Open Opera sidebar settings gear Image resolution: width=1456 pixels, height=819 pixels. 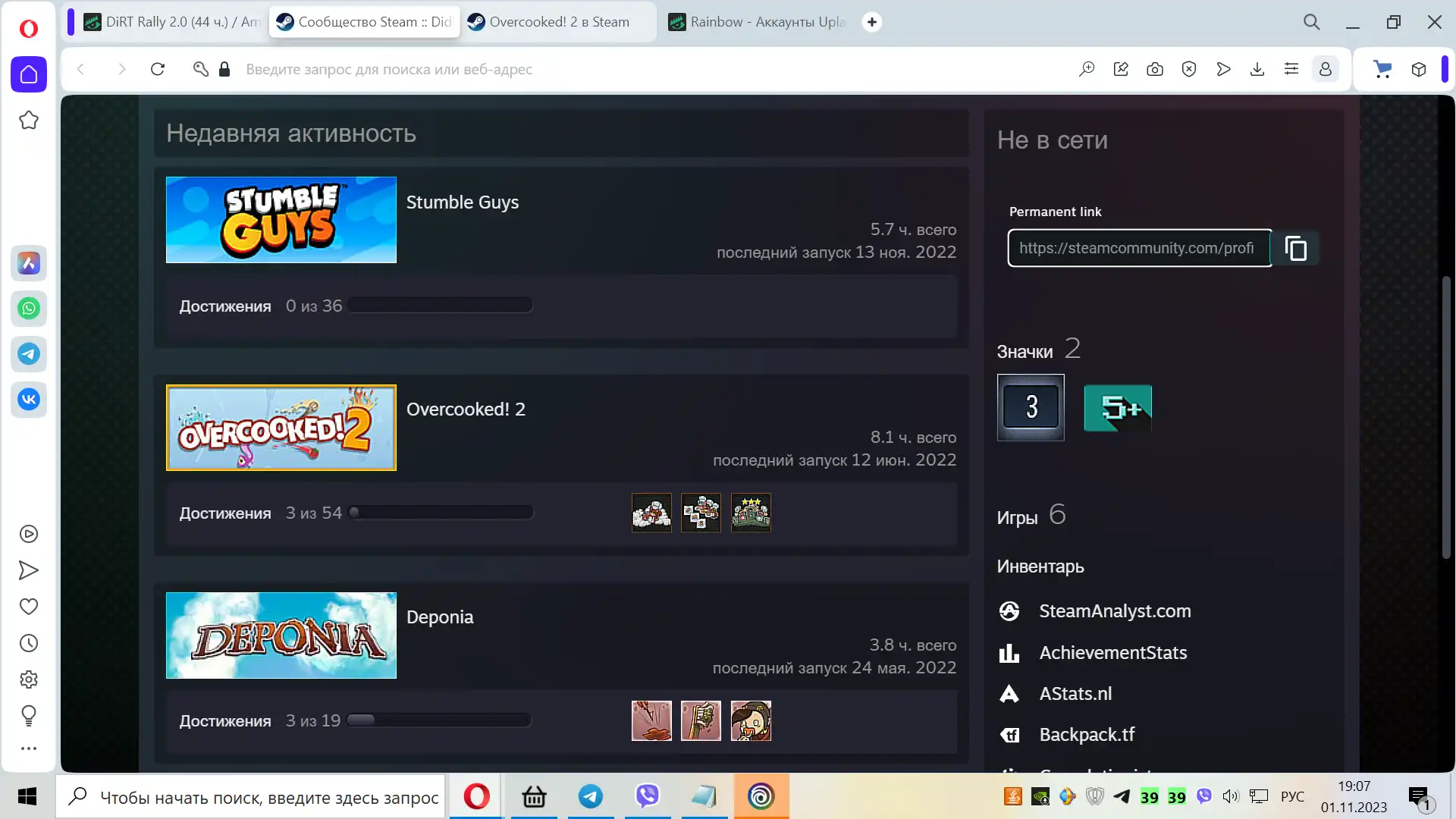tap(29, 679)
